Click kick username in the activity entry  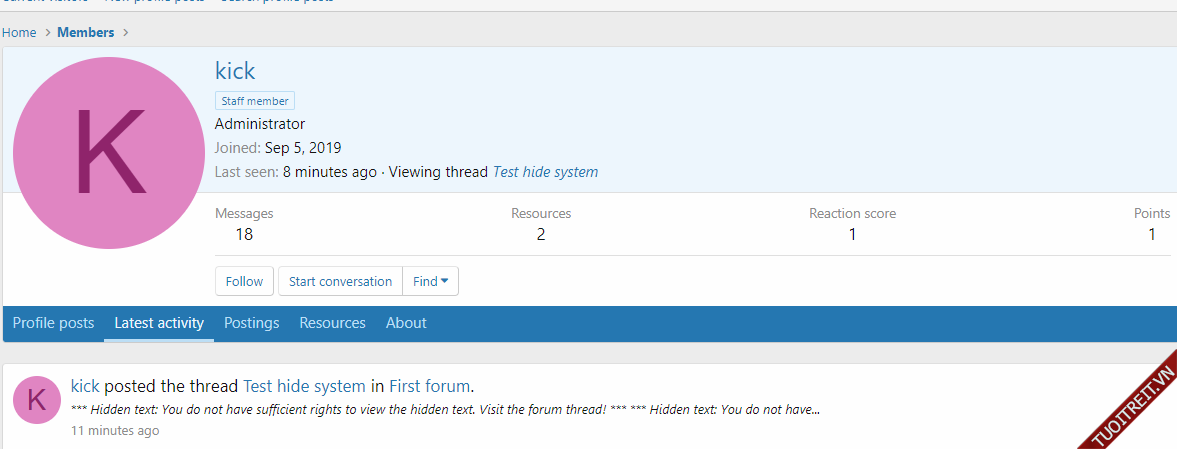(85, 386)
